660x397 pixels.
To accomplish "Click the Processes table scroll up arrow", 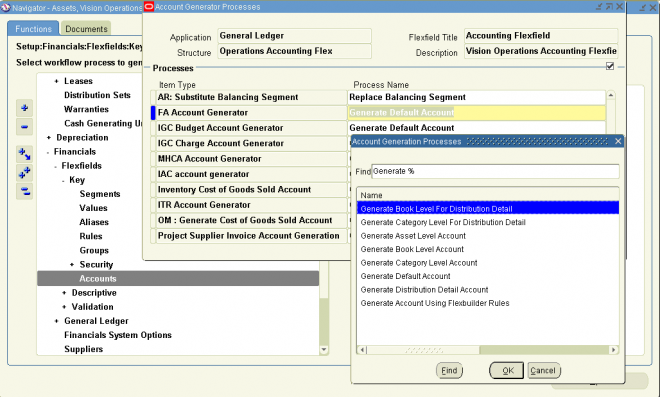I will click(x=610, y=96).
